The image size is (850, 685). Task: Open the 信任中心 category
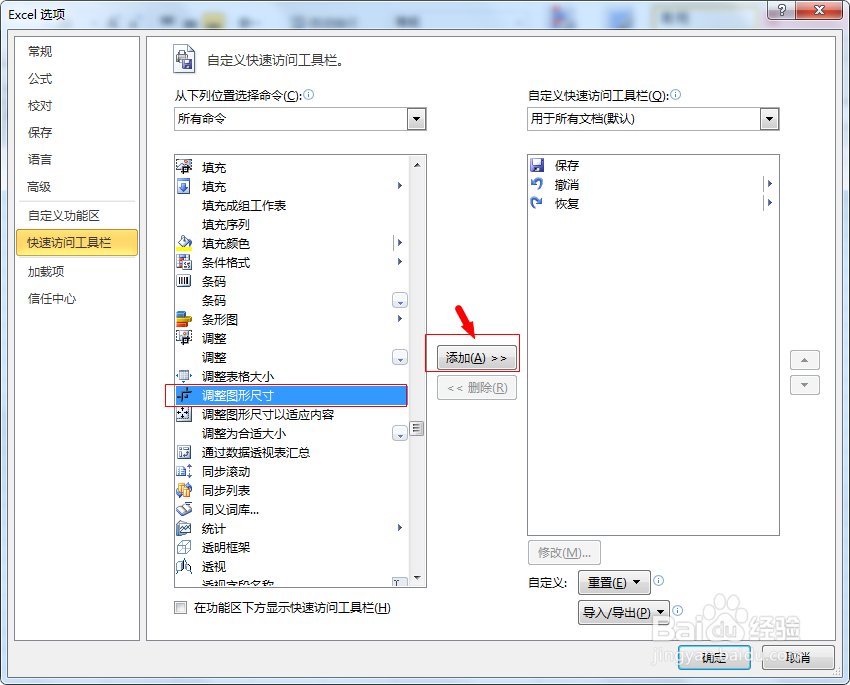coord(52,299)
